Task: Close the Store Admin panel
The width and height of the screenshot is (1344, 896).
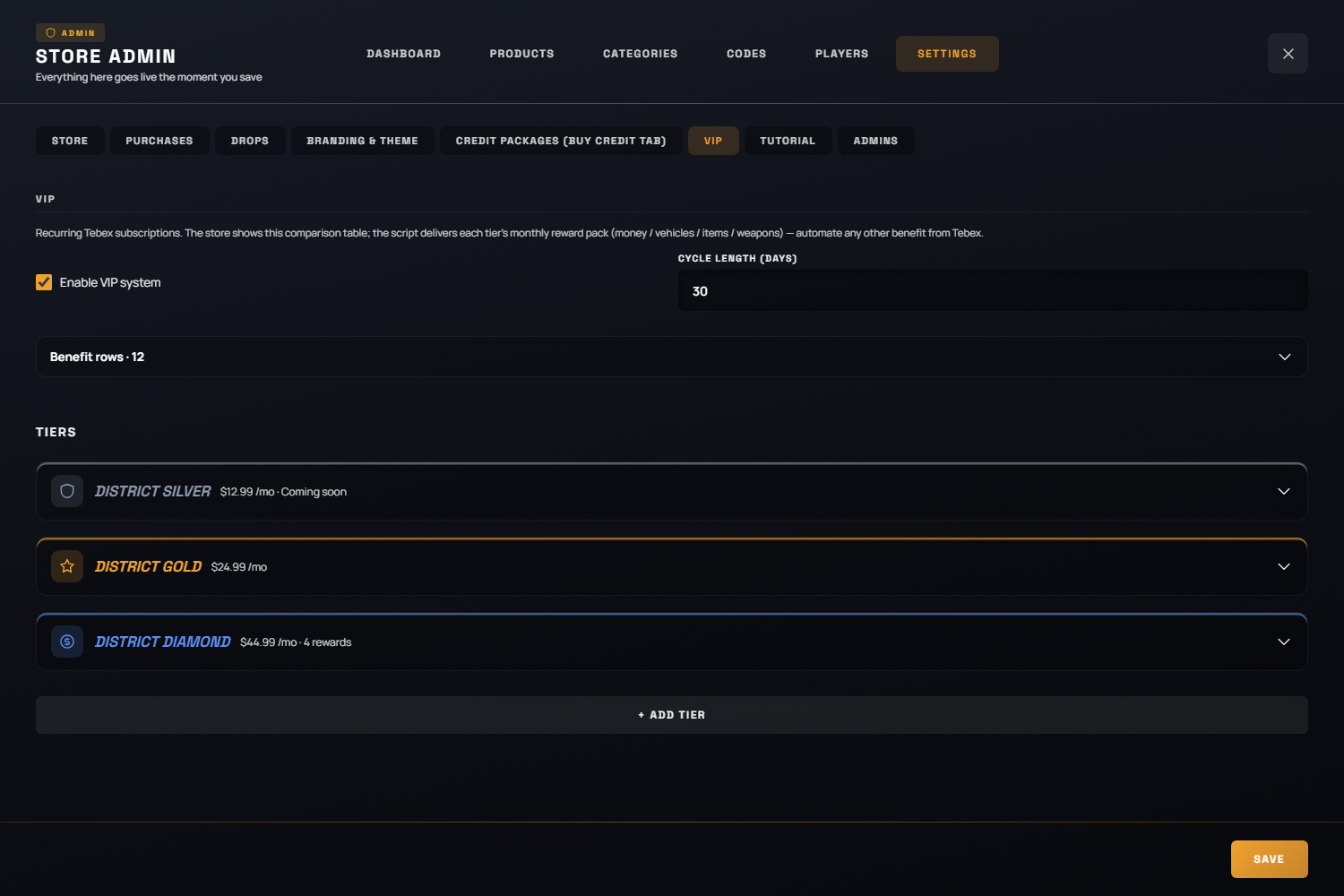Action: [1288, 54]
